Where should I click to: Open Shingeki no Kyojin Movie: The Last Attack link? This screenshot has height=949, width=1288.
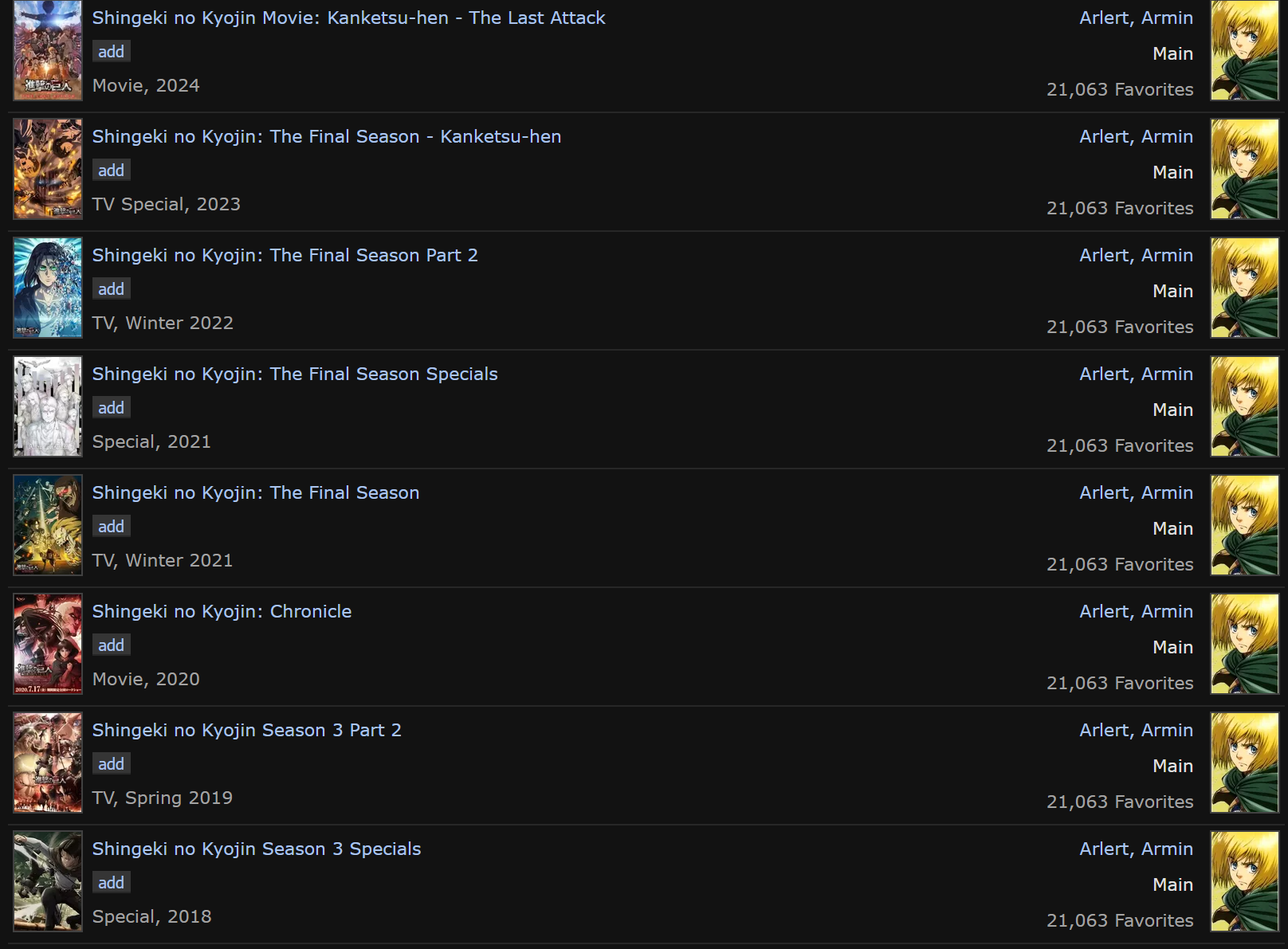348,18
